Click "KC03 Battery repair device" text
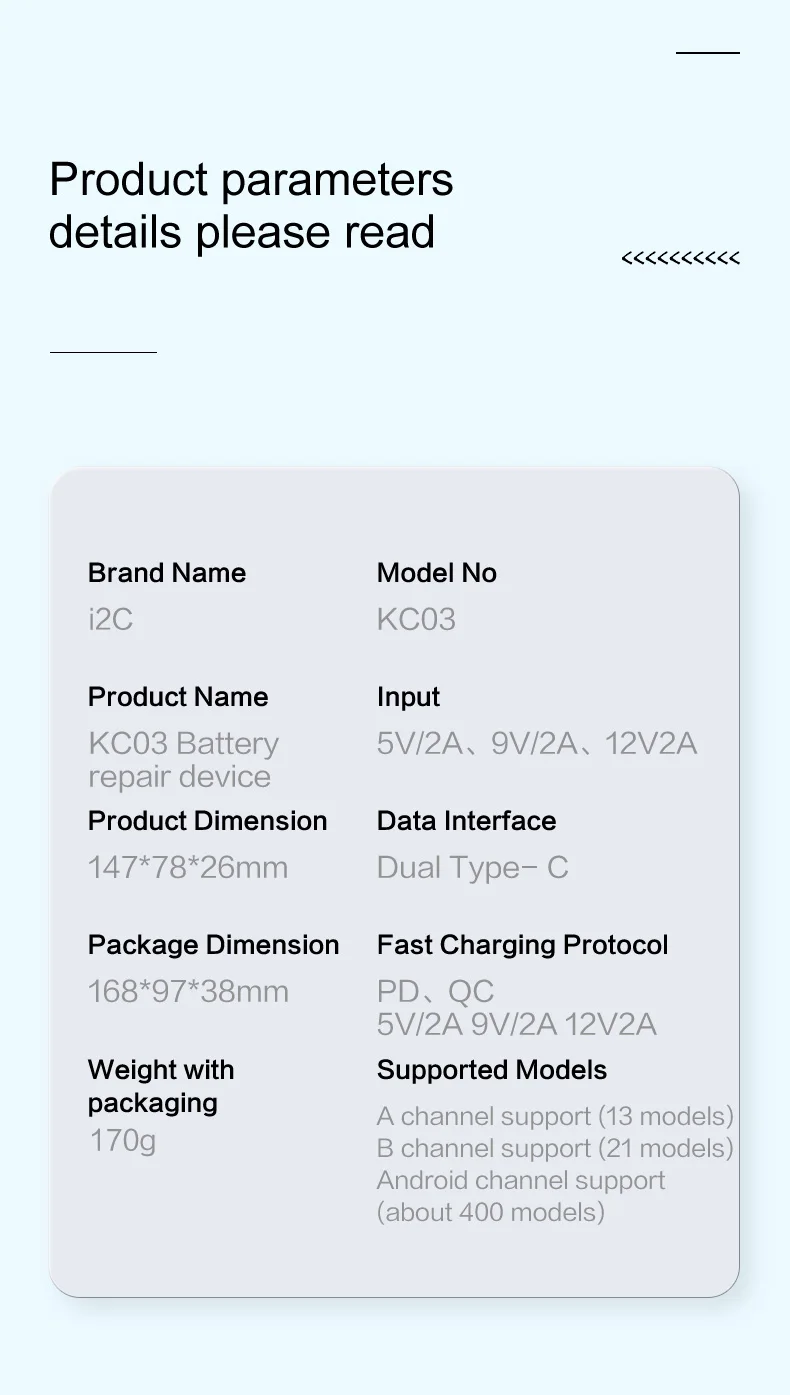The width and height of the screenshot is (790, 1395). (183, 760)
